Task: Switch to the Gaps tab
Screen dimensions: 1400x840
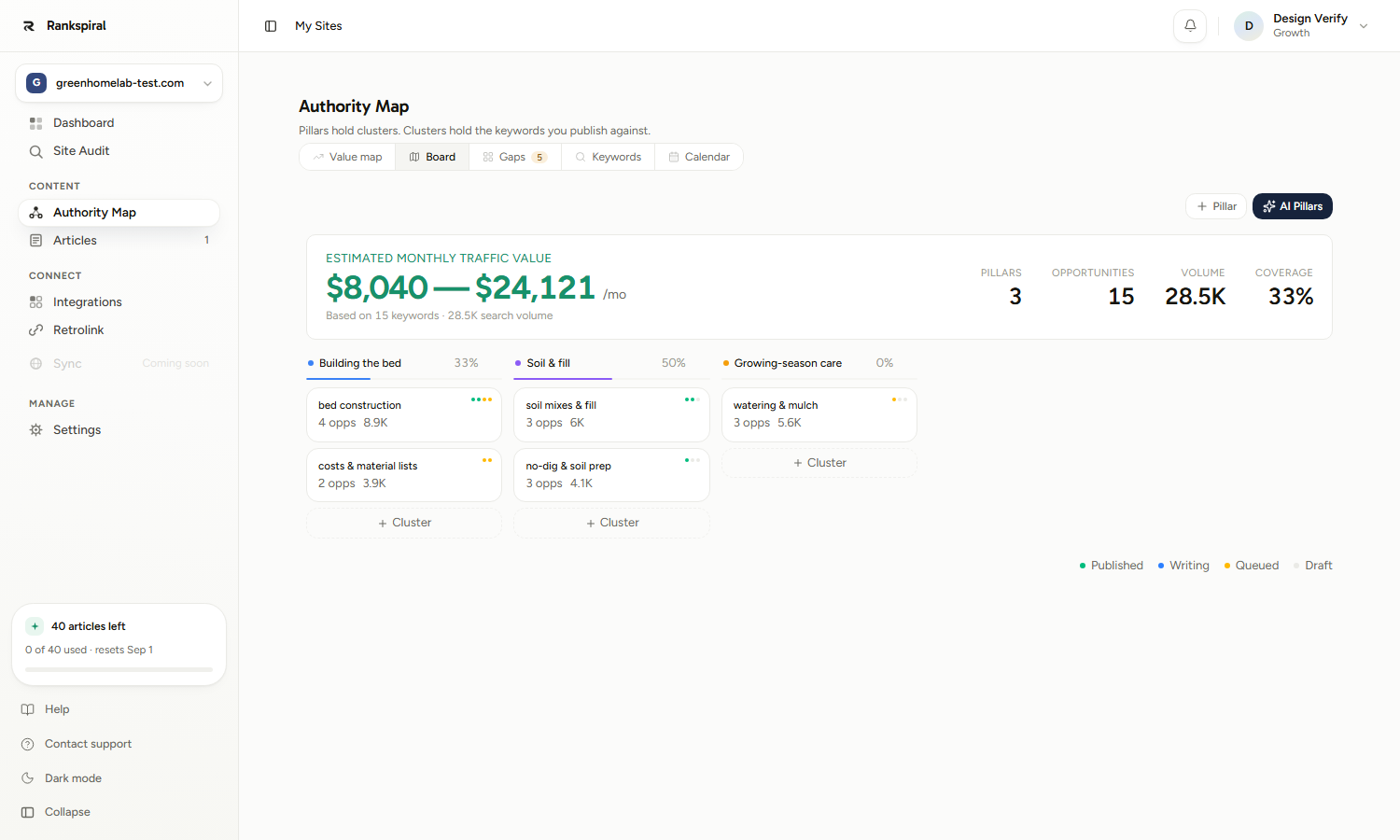Action: 515,157
